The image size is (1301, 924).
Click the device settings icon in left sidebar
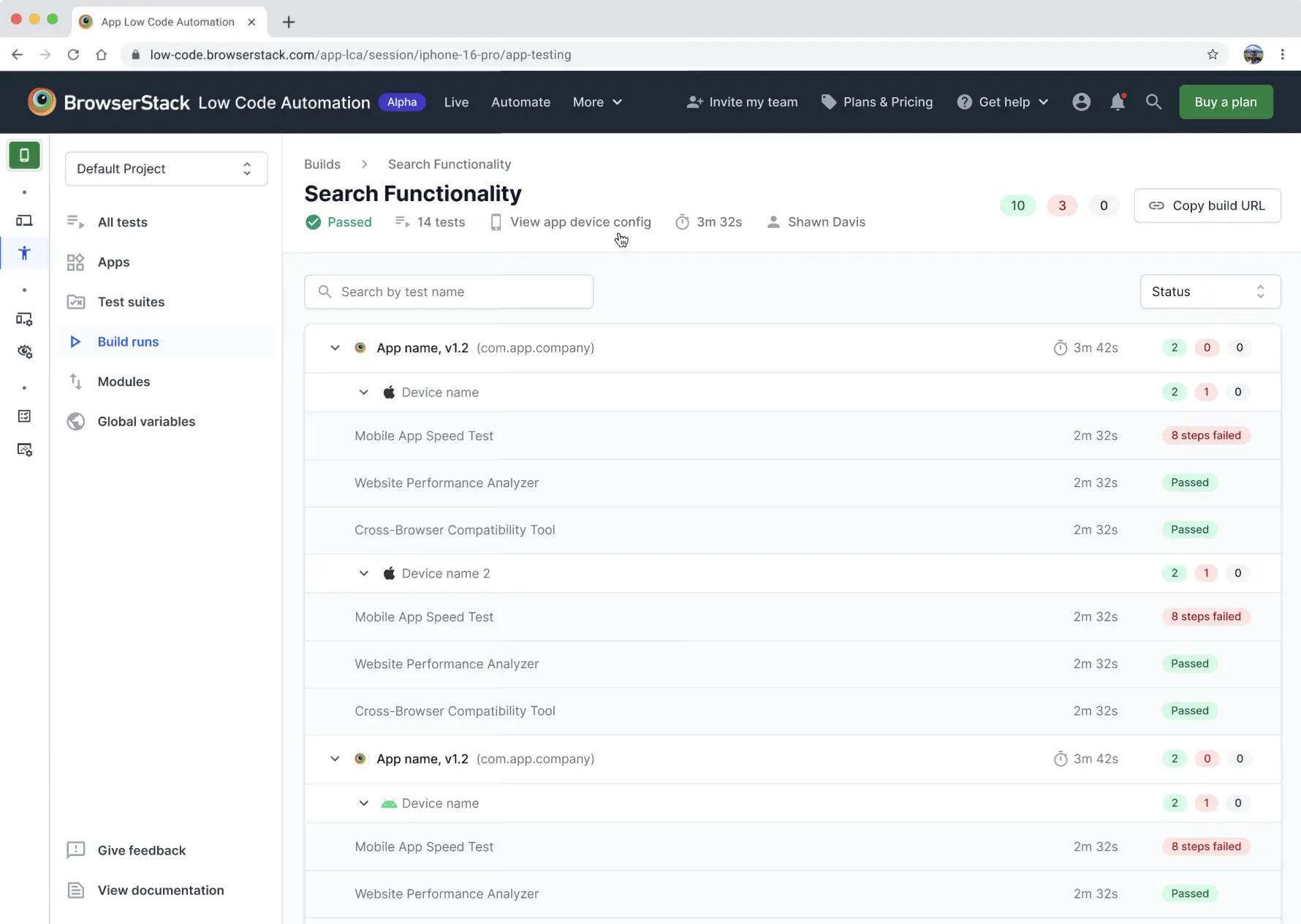pyautogui.click(x=24, y=319)
